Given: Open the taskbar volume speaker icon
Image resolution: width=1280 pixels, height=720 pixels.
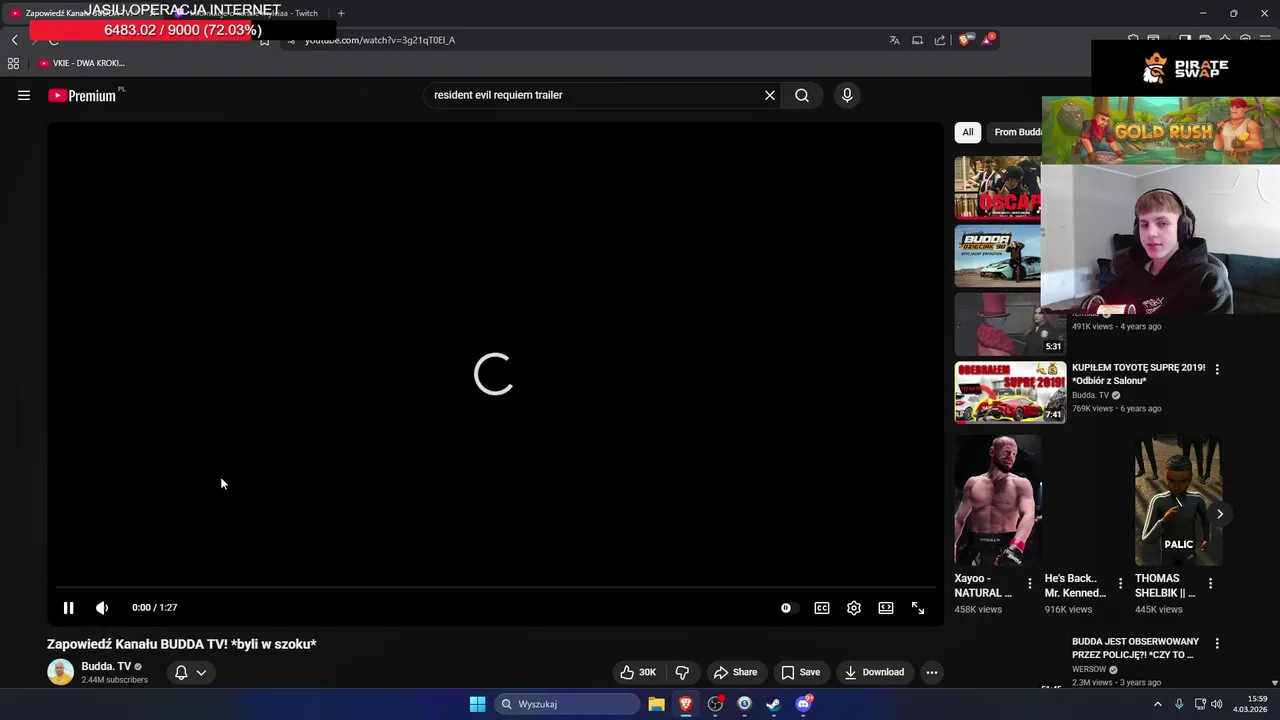Looking at the screenshot, I should pyautogui.click(x=1217, y=704).
